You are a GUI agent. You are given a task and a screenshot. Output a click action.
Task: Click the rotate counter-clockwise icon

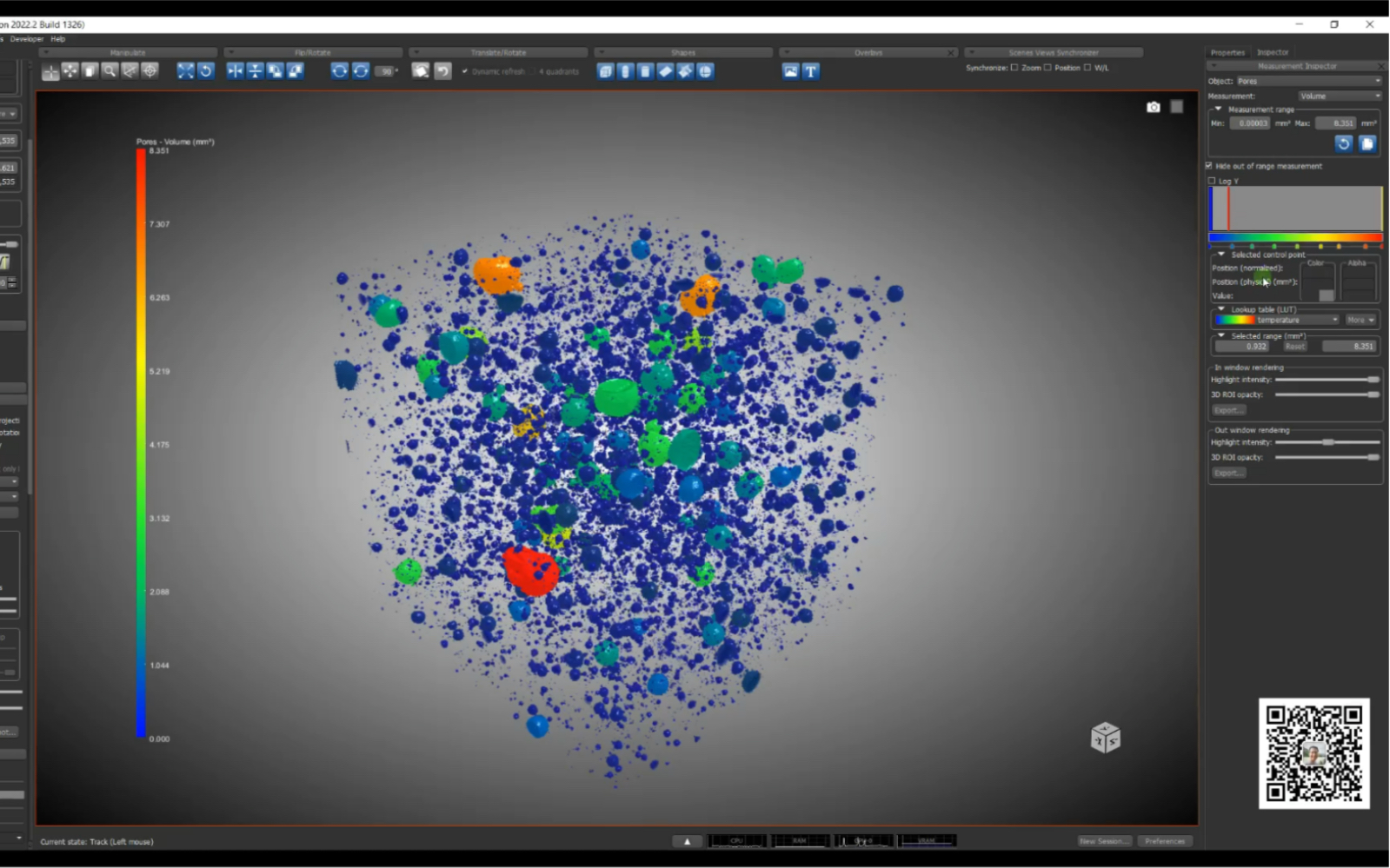click(x=361, y=71)
